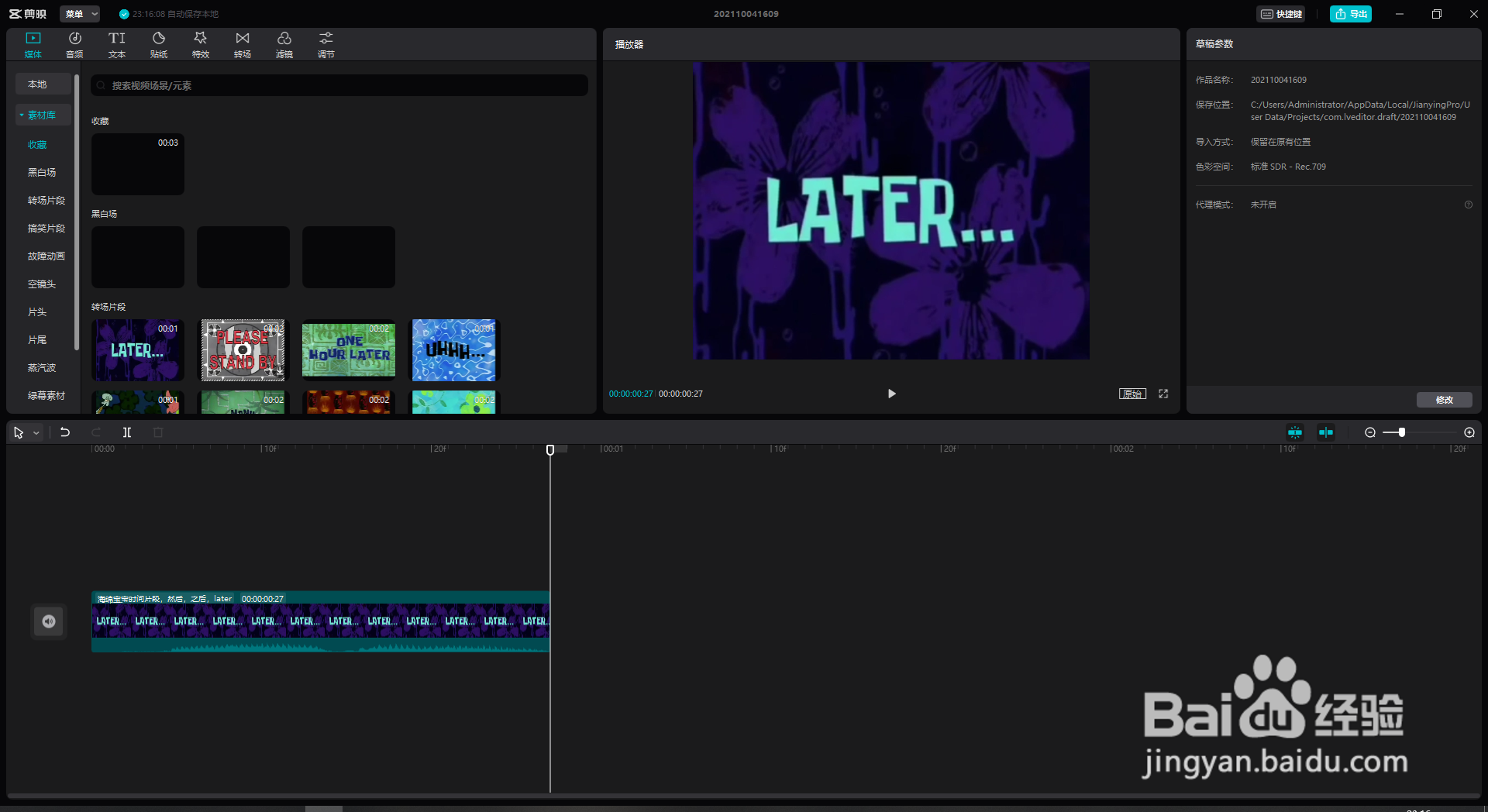Viewport: 1488px width, 812px height.
Task: Click the 修改 modify button
Action: click(x=1445, y=400)
